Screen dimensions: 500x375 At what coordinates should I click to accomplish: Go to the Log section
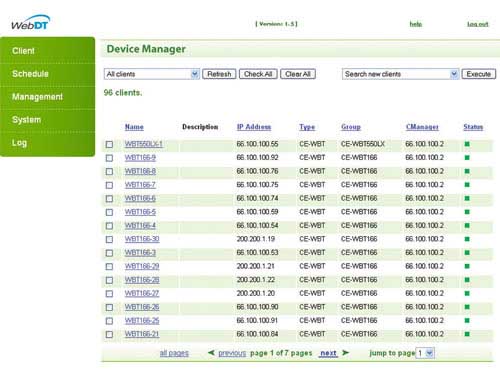pos(19,143)
